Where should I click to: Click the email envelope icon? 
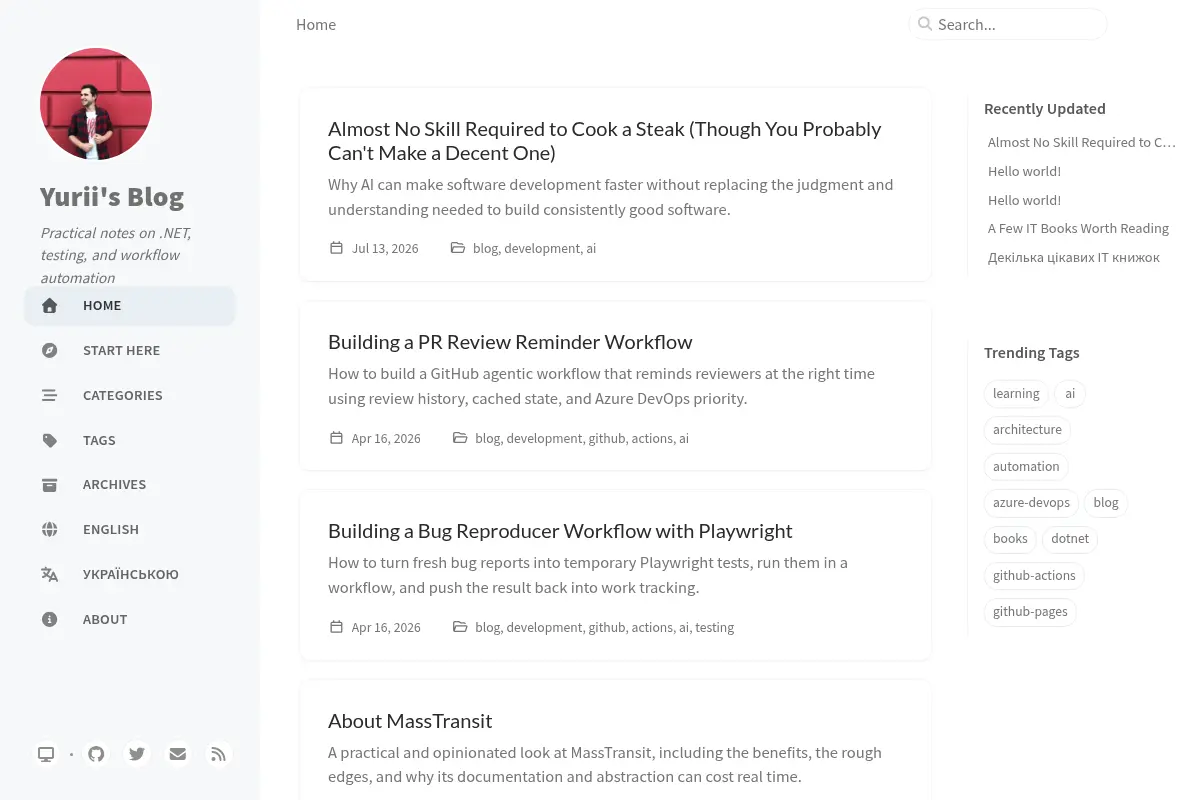178,754
